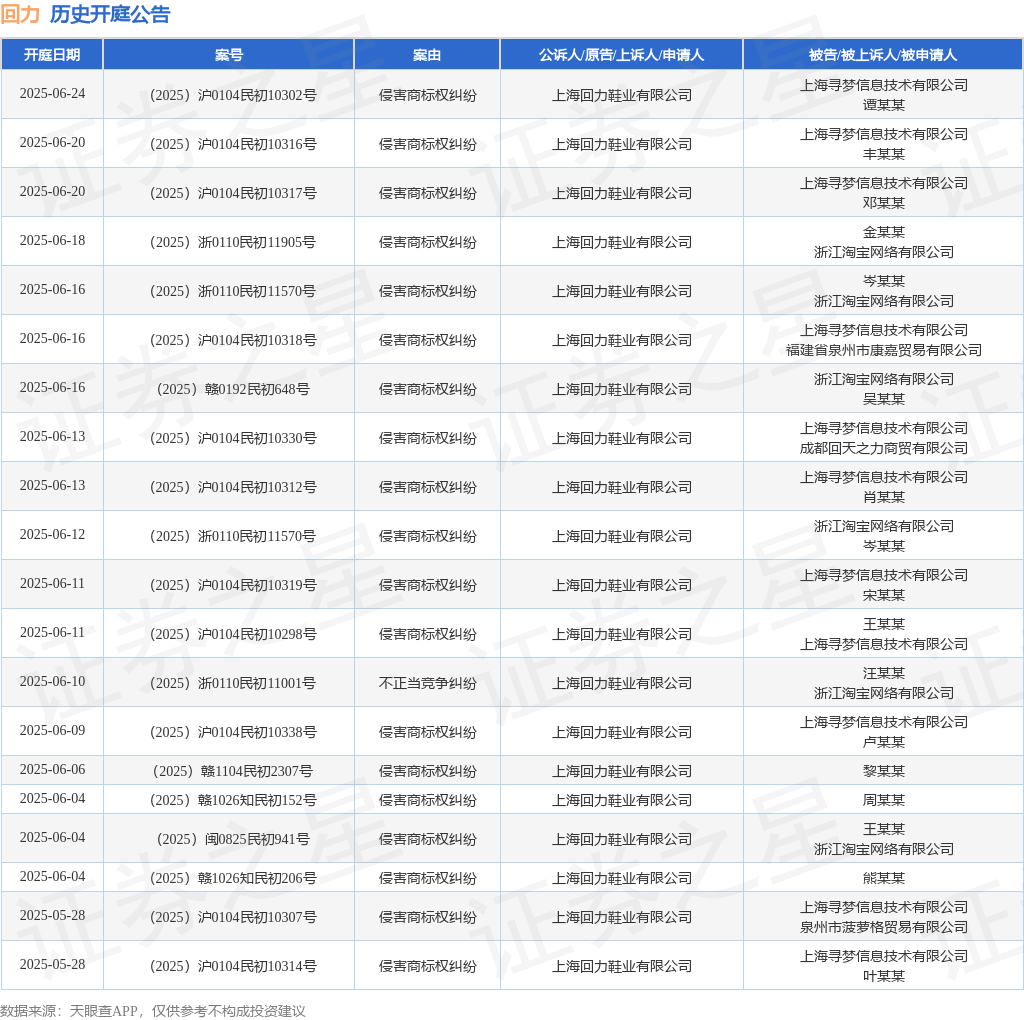Click the date 2025-06-24
1024x1020 pixels.
click(x=52, y=93)
